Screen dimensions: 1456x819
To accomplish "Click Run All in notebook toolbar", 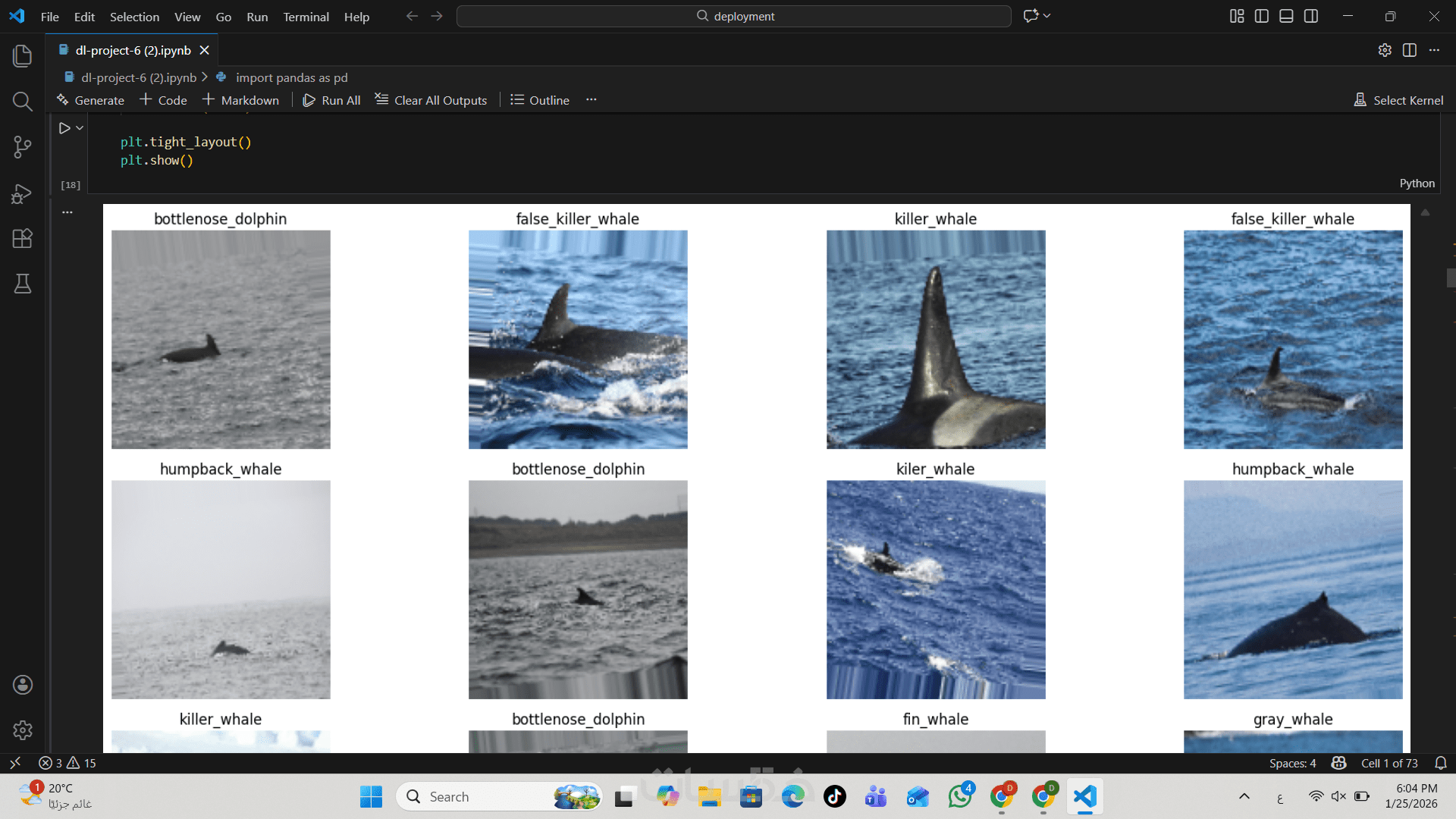I will tap(331, 100).
